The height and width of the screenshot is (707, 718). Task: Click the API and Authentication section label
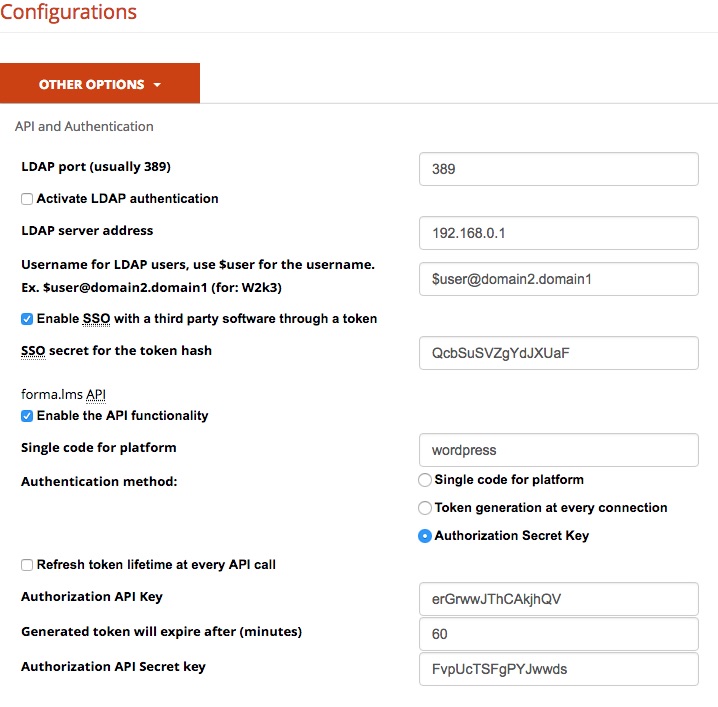tap(84, 127)
